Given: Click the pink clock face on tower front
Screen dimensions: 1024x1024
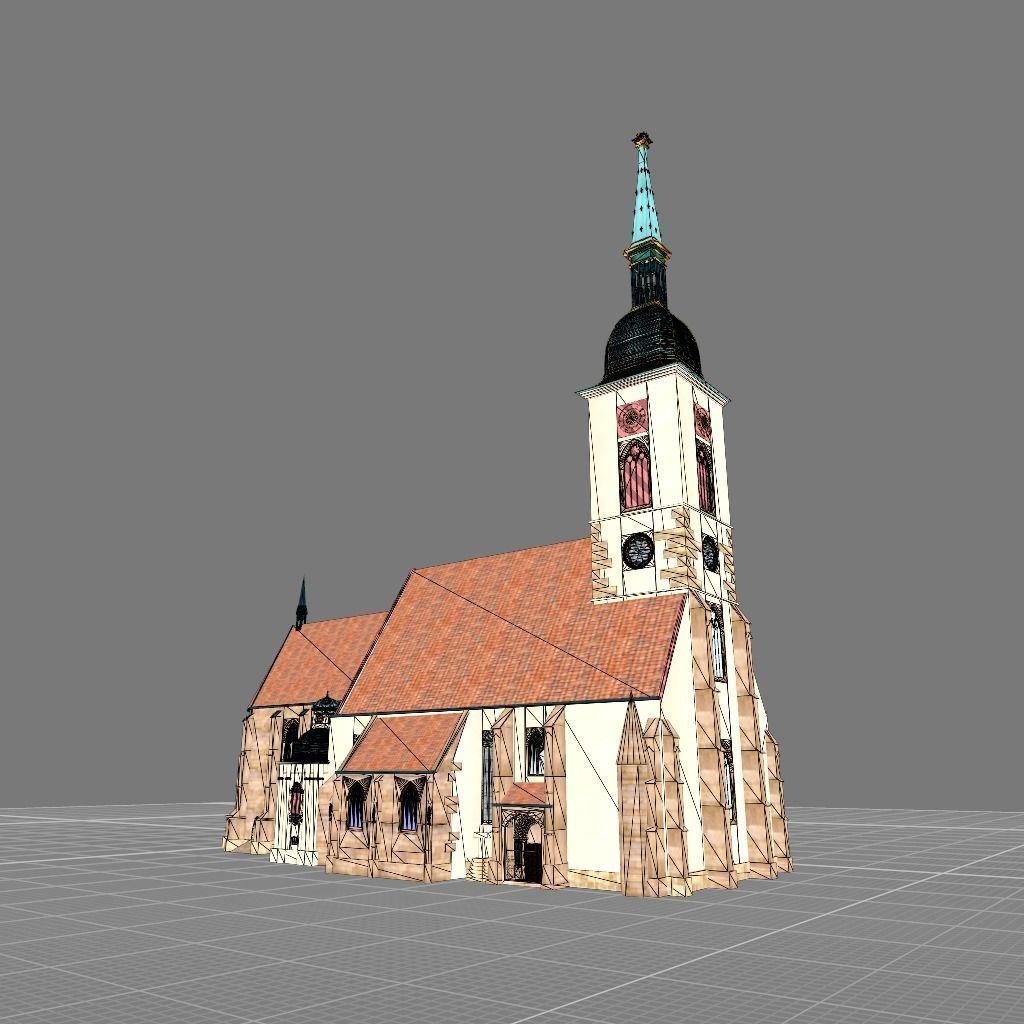Looking at the screenshot, I should click(632, 418).
